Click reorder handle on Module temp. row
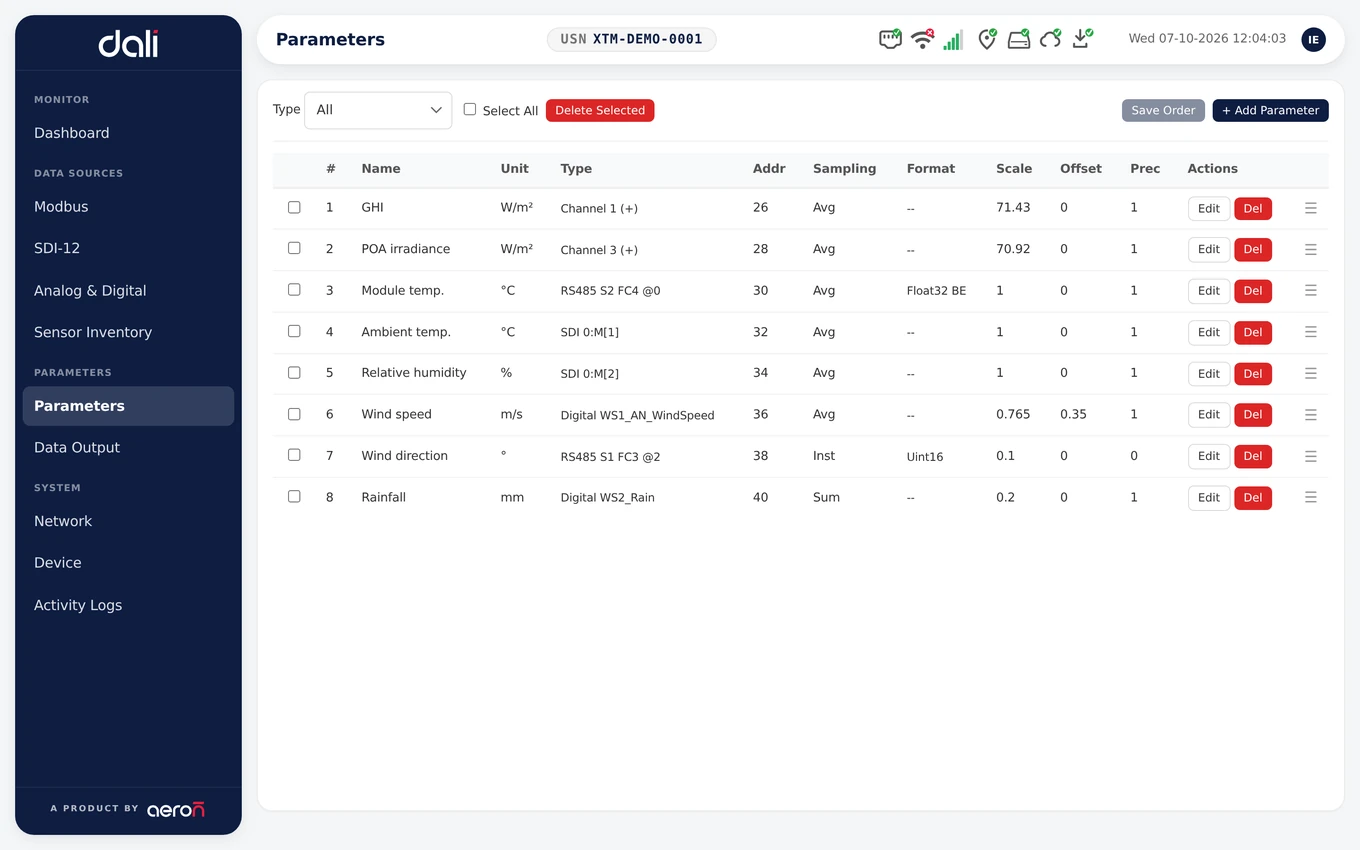The height and width of the screenshot is (850, 1360). (x=1310, y=291)
